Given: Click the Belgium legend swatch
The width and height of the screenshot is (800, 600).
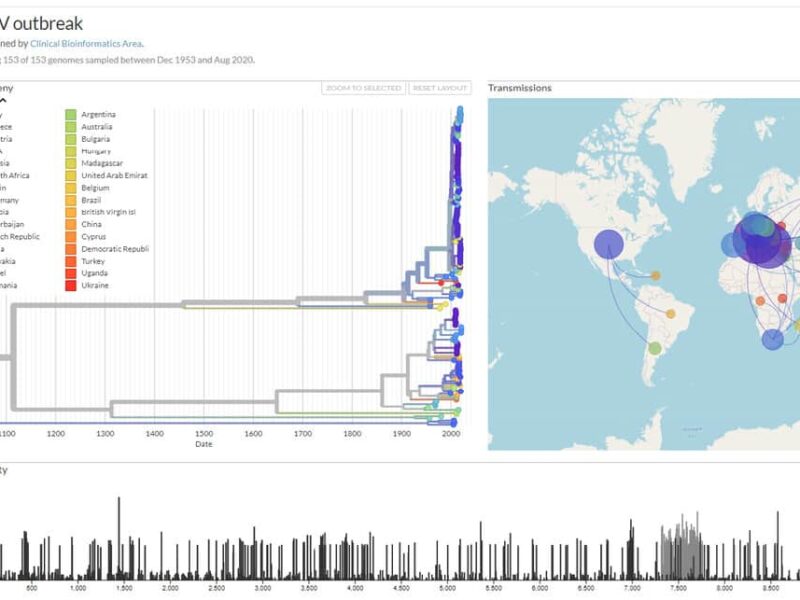Looking at the screenshot, I should pos(71,188).
